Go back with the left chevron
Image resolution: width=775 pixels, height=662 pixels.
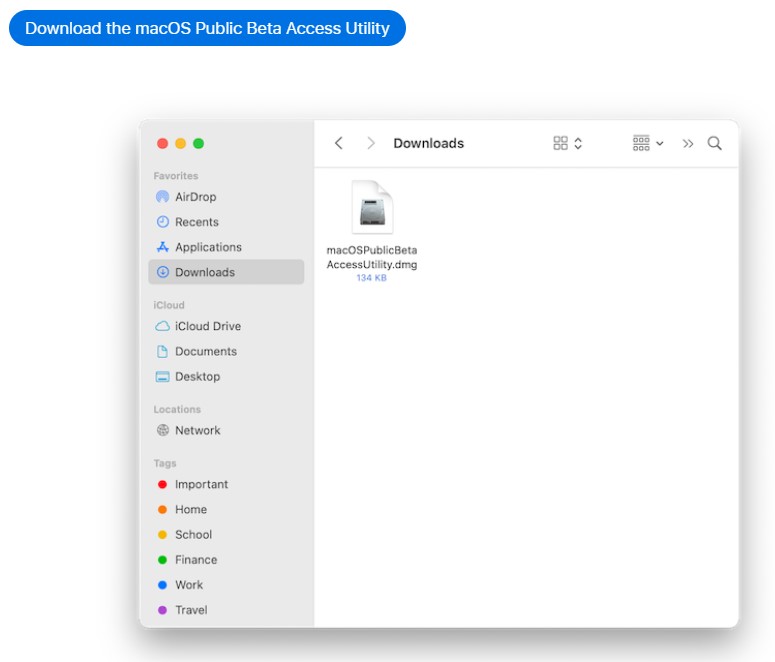[339, 143]
